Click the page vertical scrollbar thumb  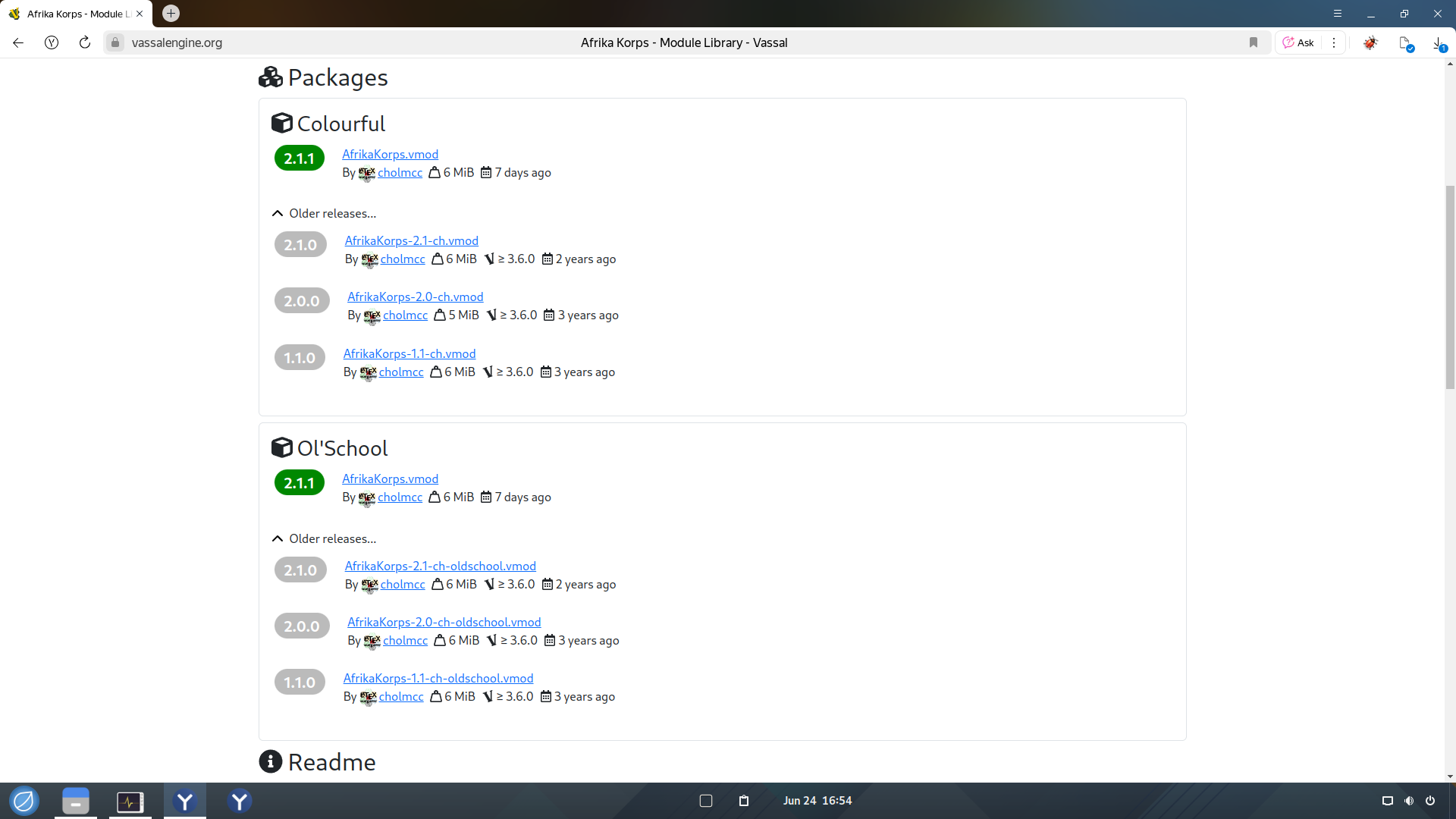click(x=1450, y=287)
